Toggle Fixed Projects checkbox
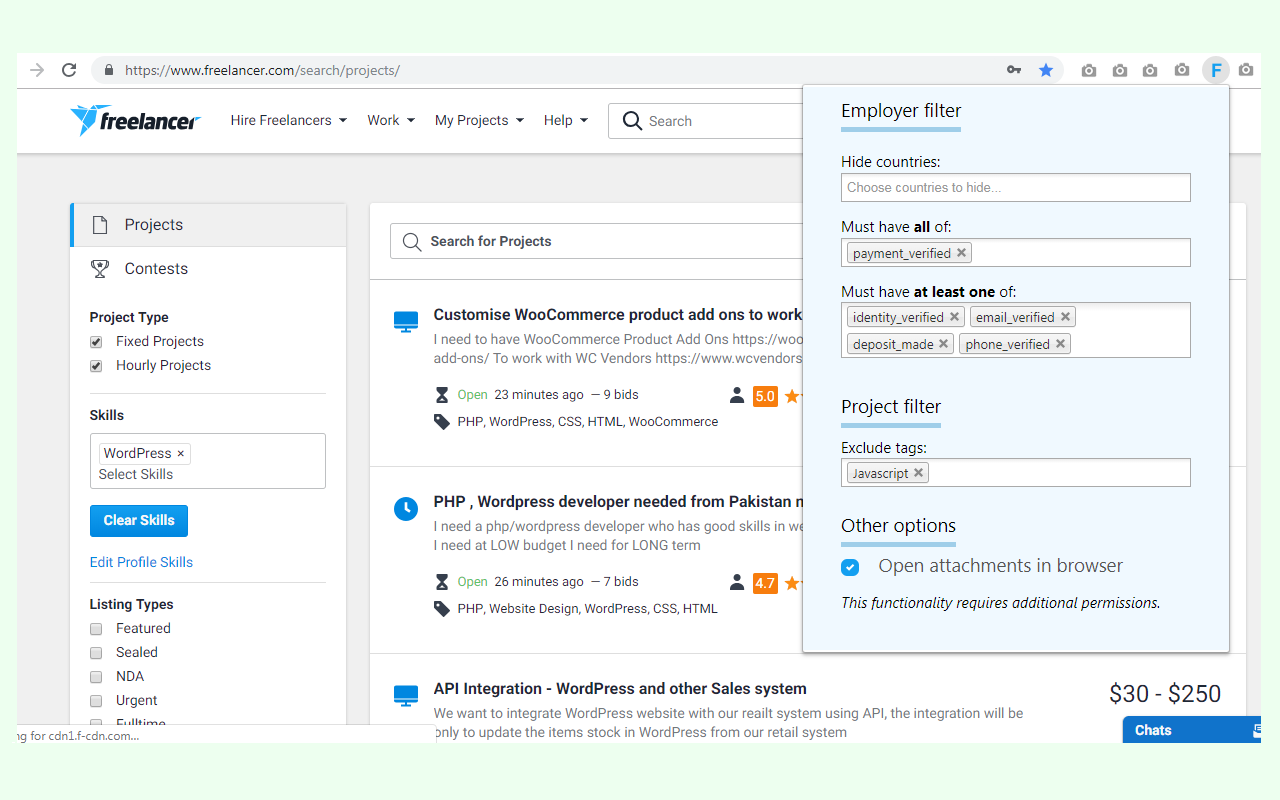This screenshot has height=800, width=1280. click(96, 342)
